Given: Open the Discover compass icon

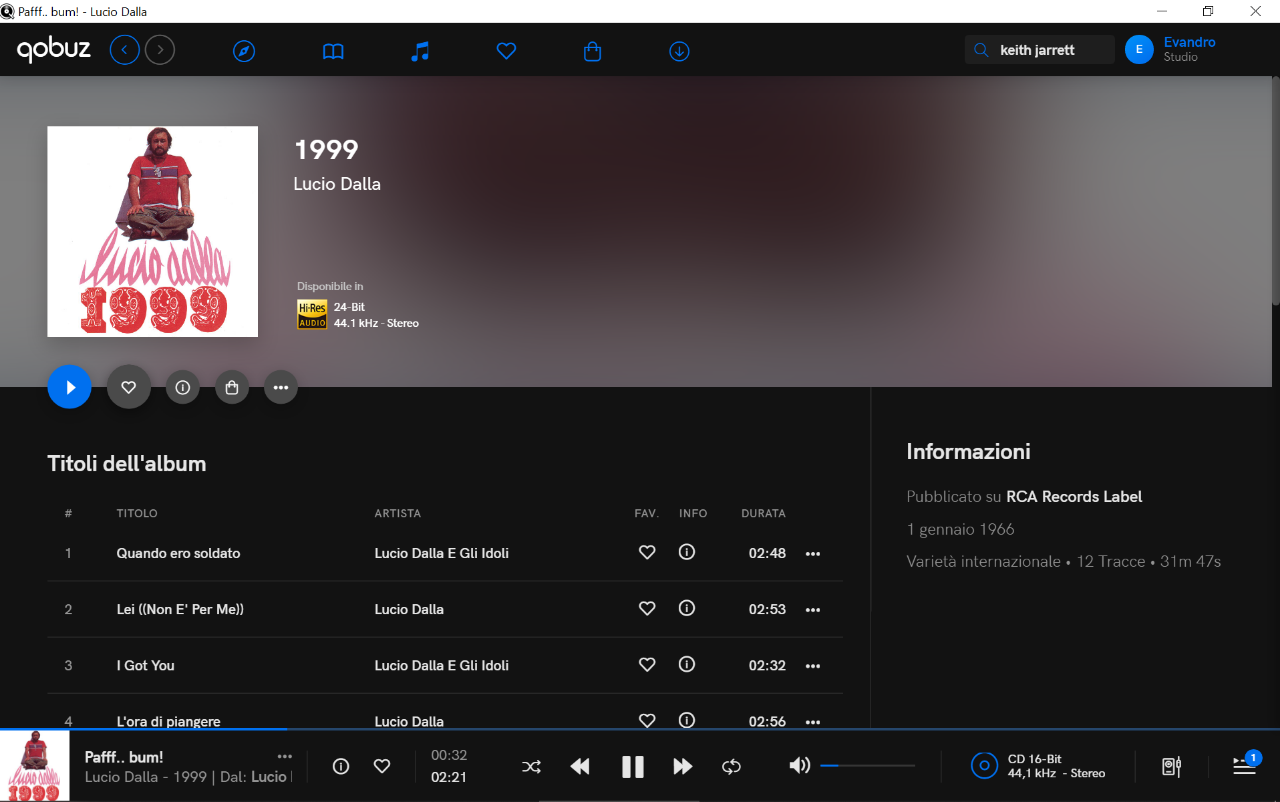Looking at the screenshot, I should [244, 51].
